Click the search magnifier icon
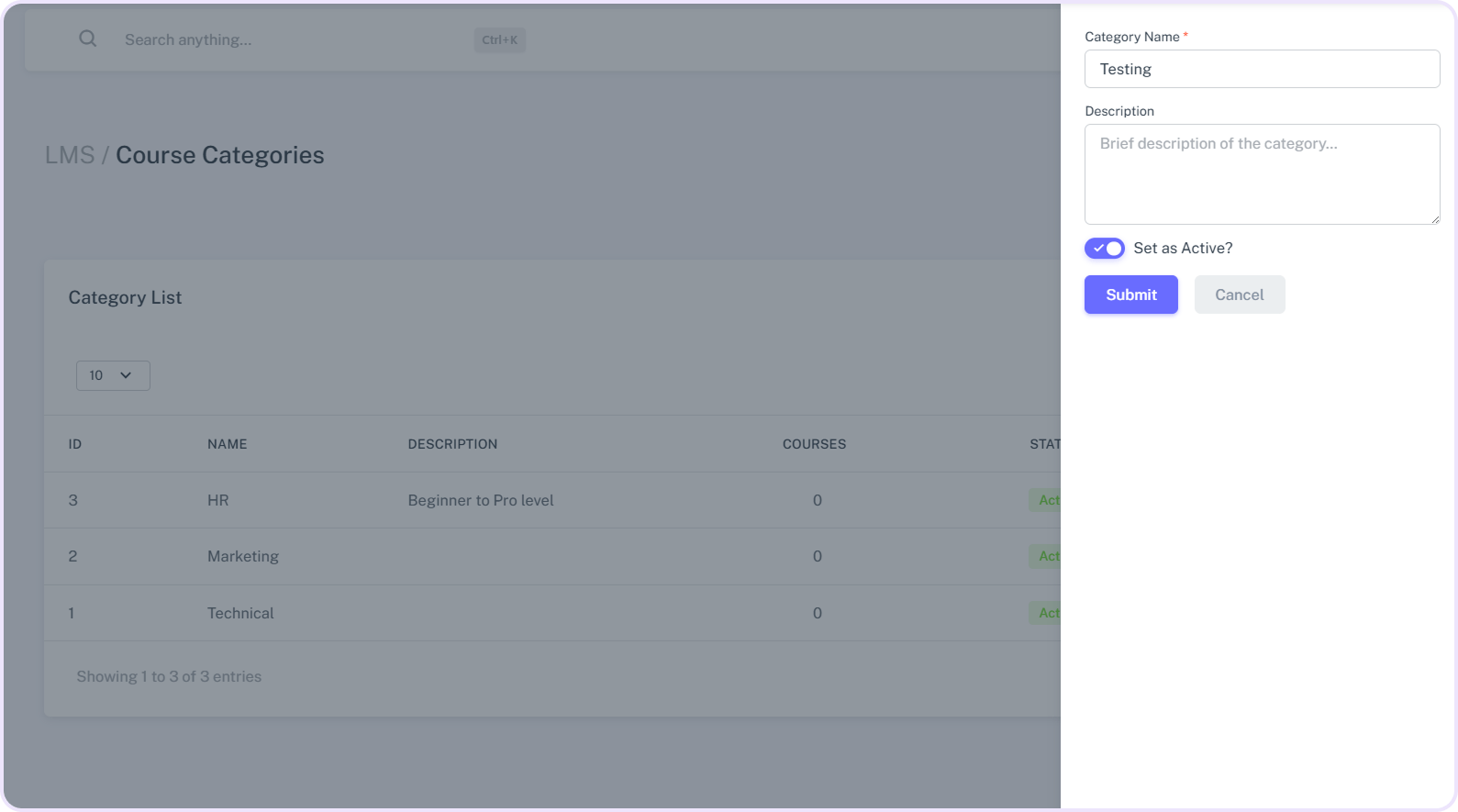The height and width of the screenshot is (812, 1458). [x=88, y=39]
